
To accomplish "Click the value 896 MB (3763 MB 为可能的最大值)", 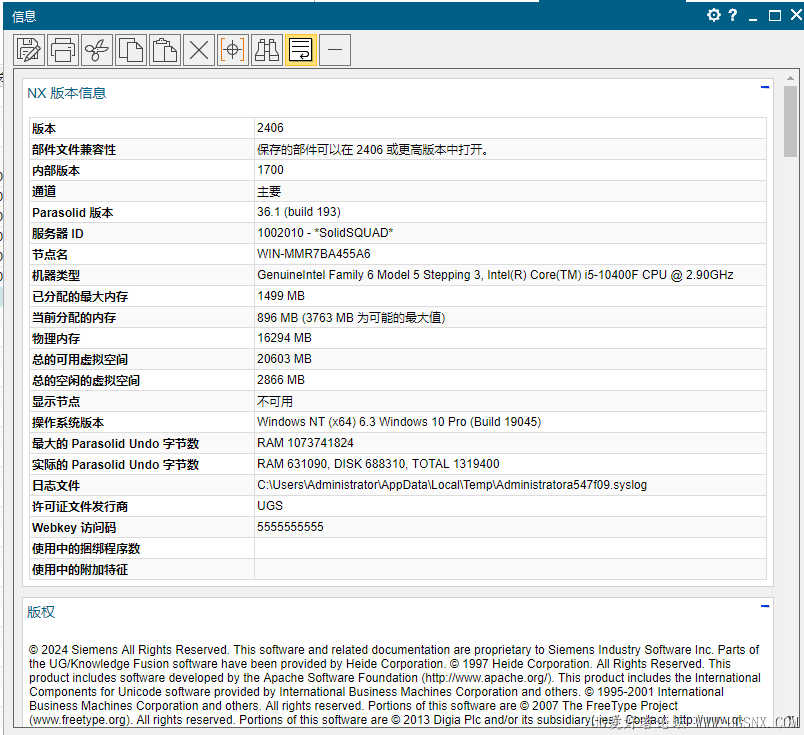I will (x=351, y=317).
